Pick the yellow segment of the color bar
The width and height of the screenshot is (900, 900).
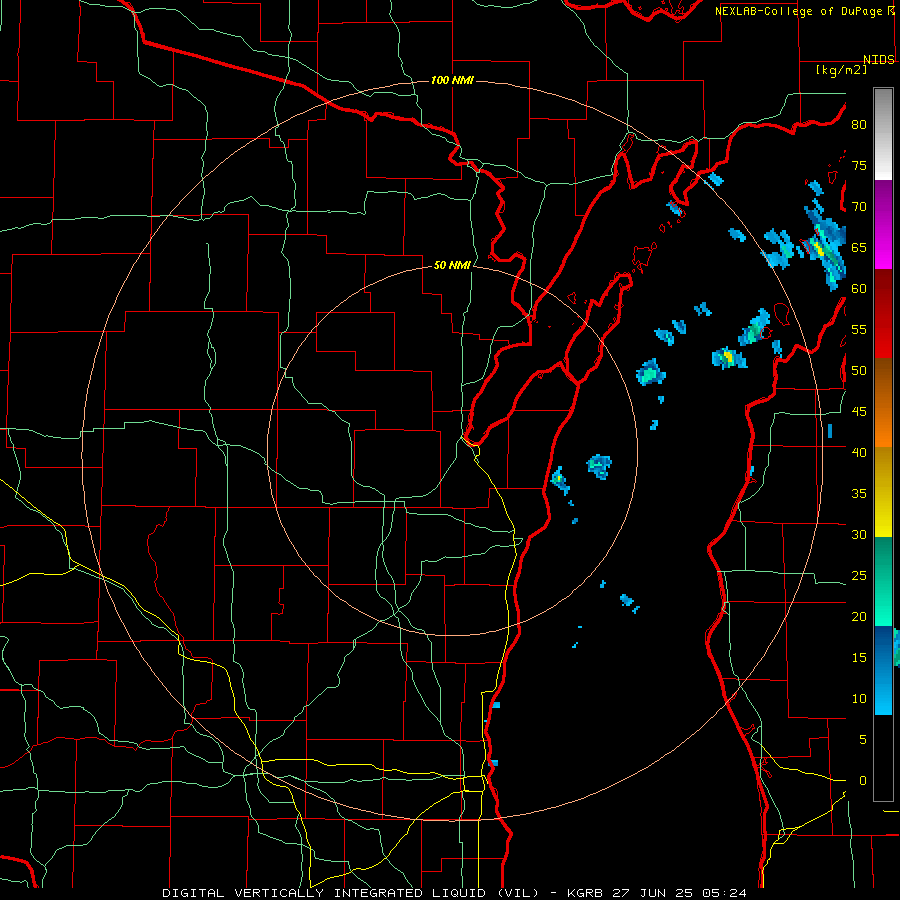[x=883, y=492]
